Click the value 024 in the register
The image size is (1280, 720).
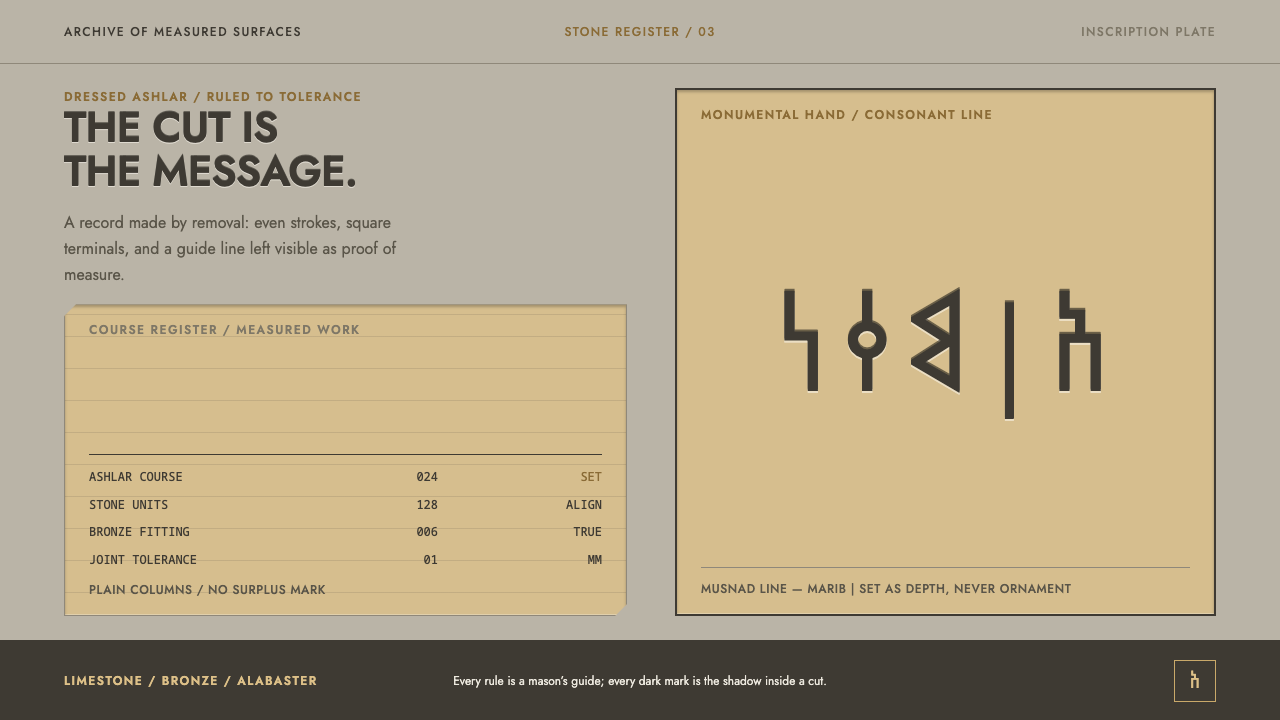click(x=427, y=477)
